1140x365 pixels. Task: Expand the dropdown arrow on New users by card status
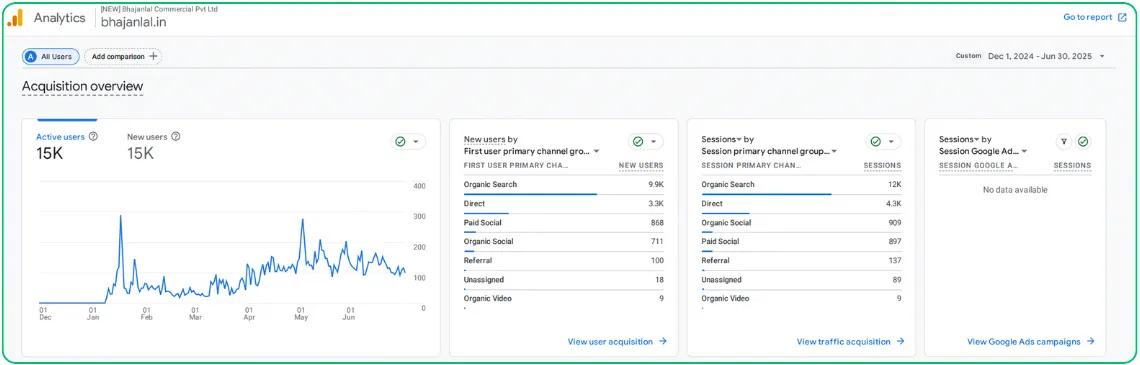(x=653, y=142)
